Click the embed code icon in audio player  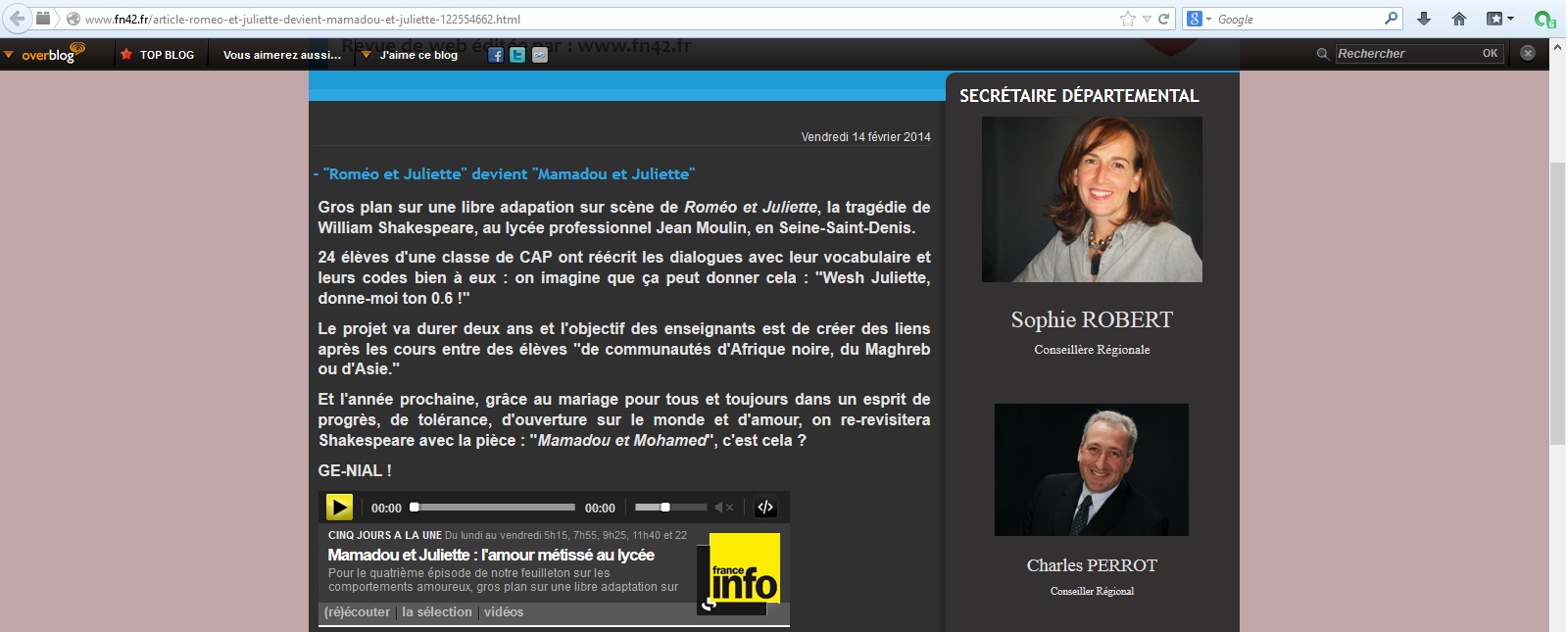click(765, 508)
